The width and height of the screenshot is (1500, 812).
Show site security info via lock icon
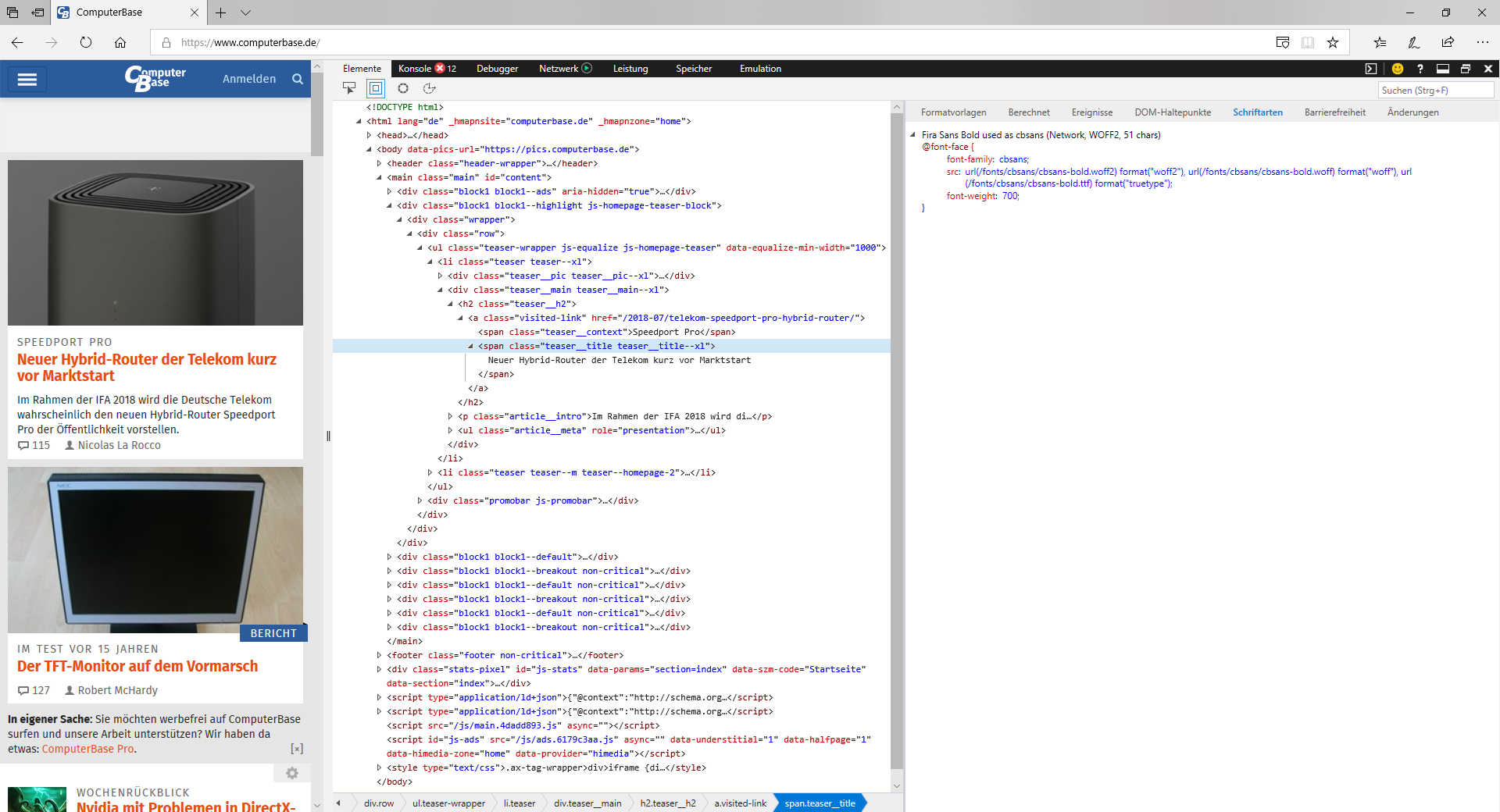point(166,42)
